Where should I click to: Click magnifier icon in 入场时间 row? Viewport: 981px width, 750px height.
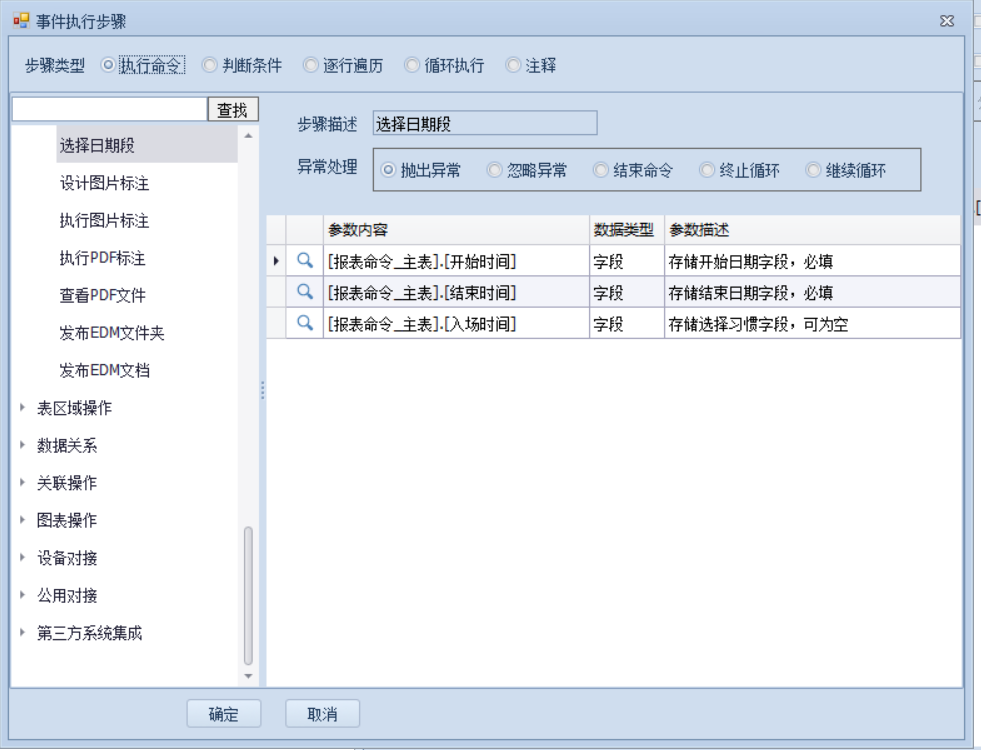tap(305, 323)
